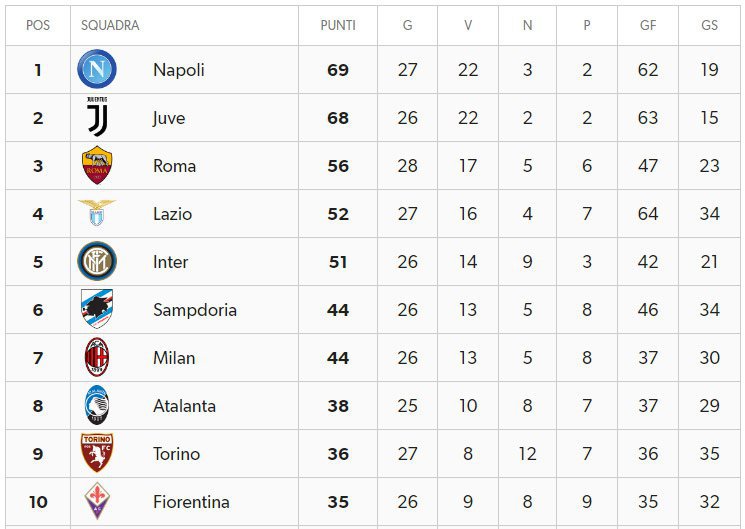Click the Atalanta crest

[97, 405]
